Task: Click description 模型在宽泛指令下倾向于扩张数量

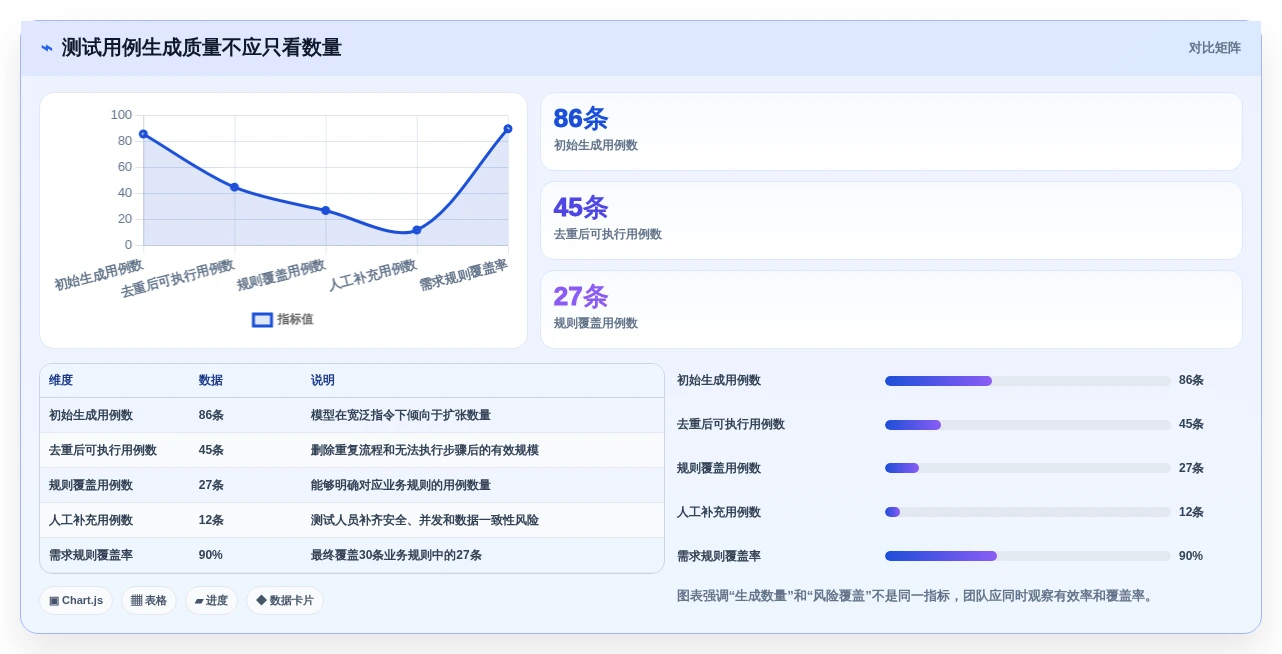Action: click(x=401, y=415)
